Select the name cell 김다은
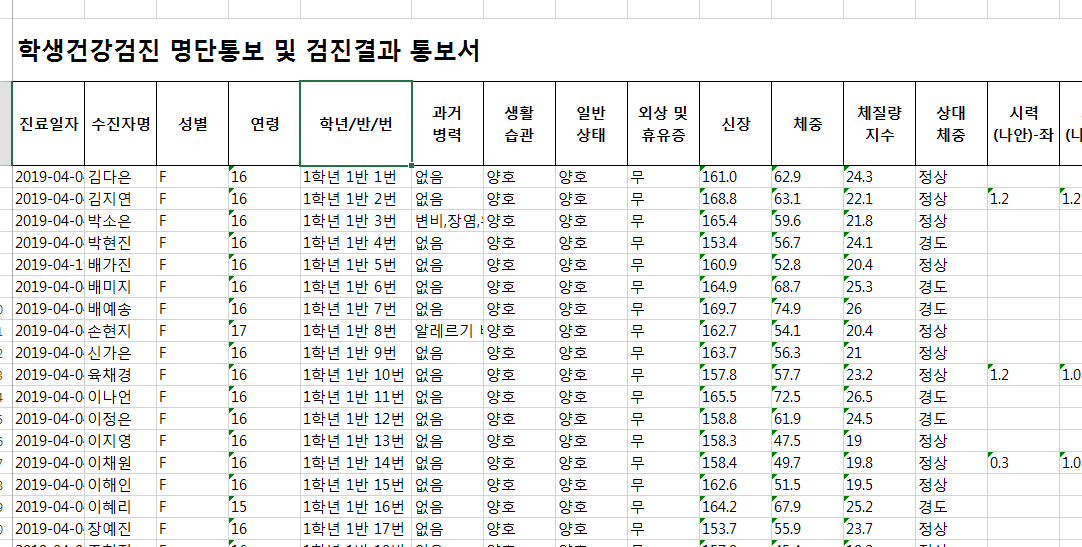Screen dimensions: 1082x547 click(x=121, y=177)
